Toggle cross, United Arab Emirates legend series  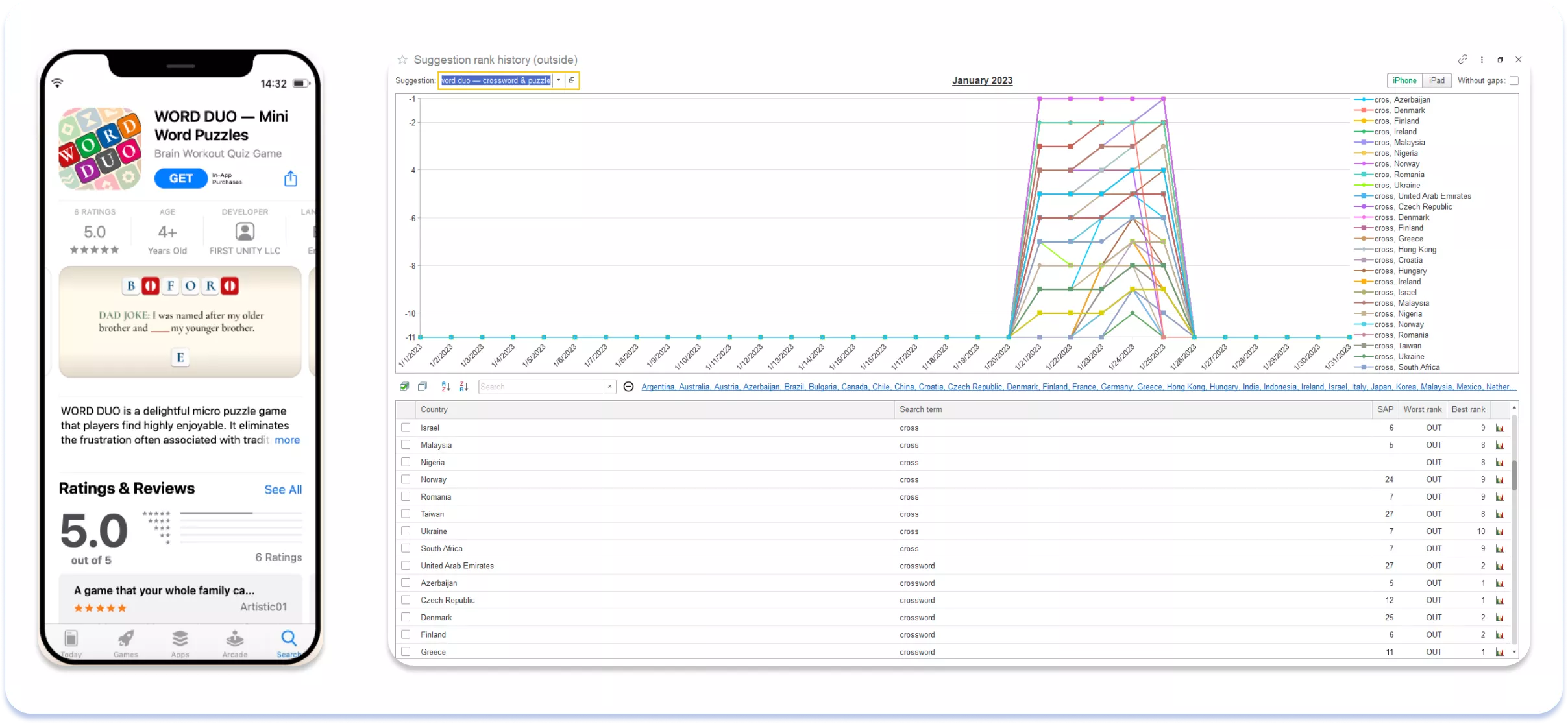(x=1412, y=196)
